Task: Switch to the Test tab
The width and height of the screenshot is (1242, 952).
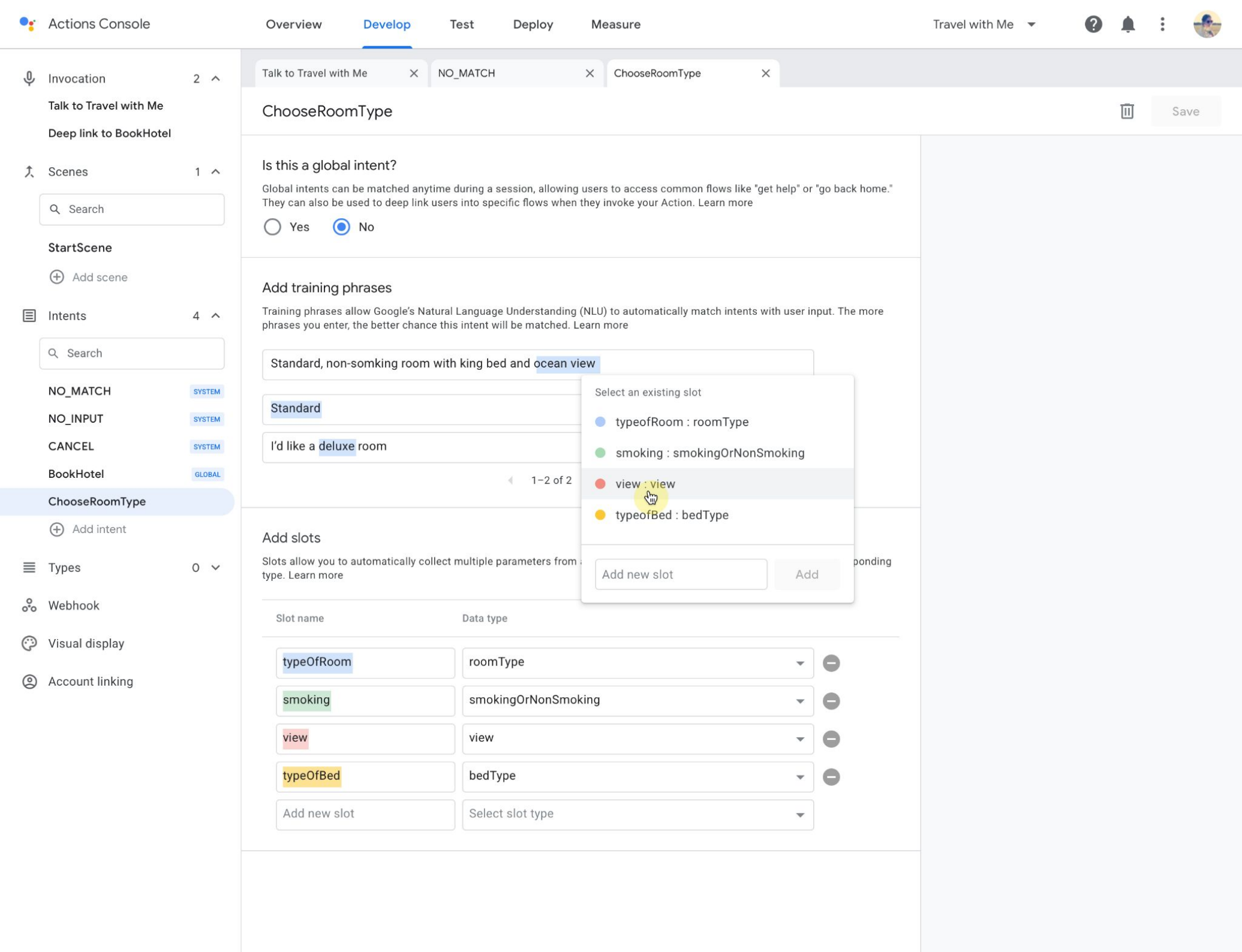Action: [x=462, y=25]
